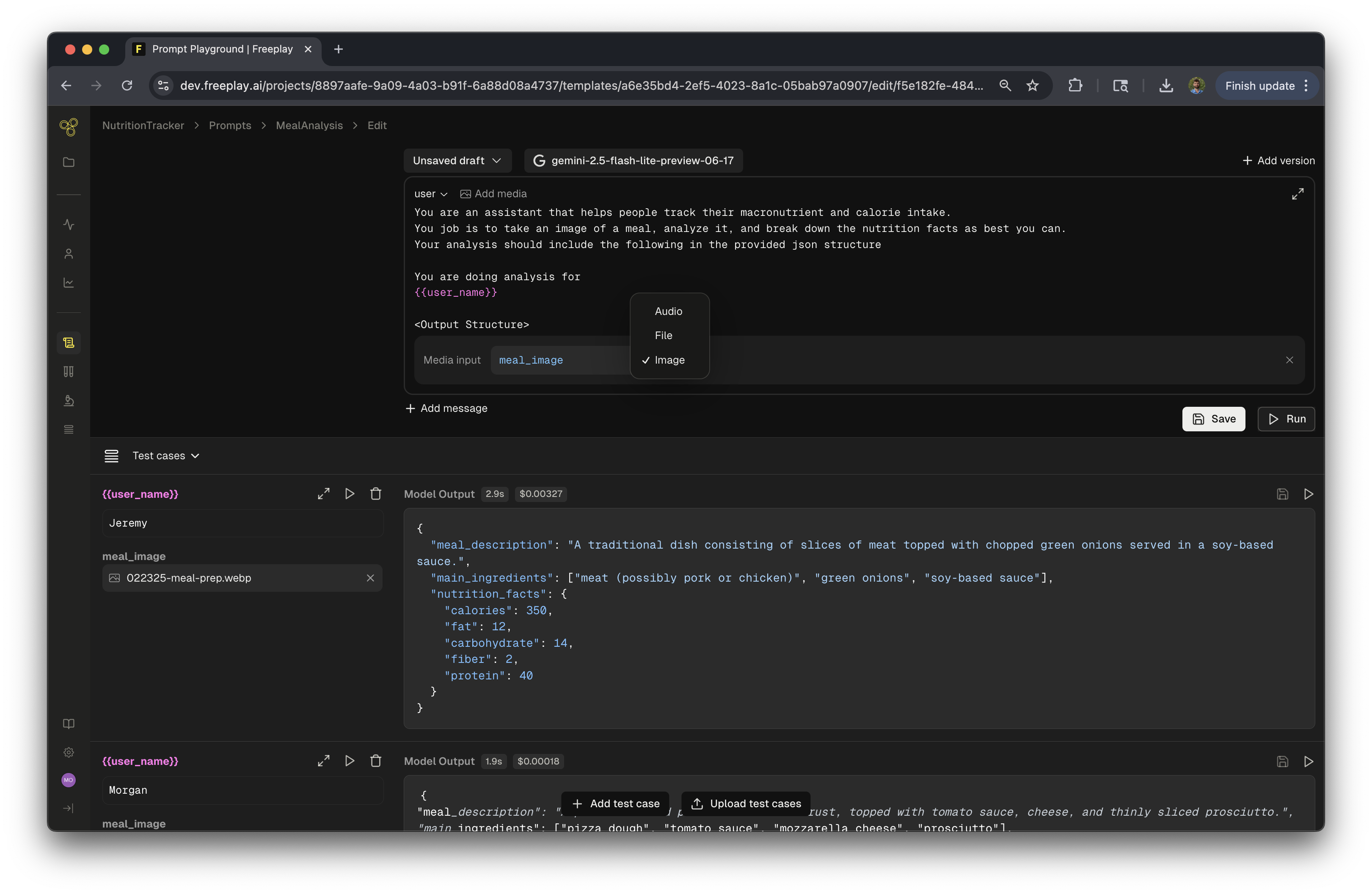
Task: Expand the Test cases dropdown
Action: click(x=165, y=455)
